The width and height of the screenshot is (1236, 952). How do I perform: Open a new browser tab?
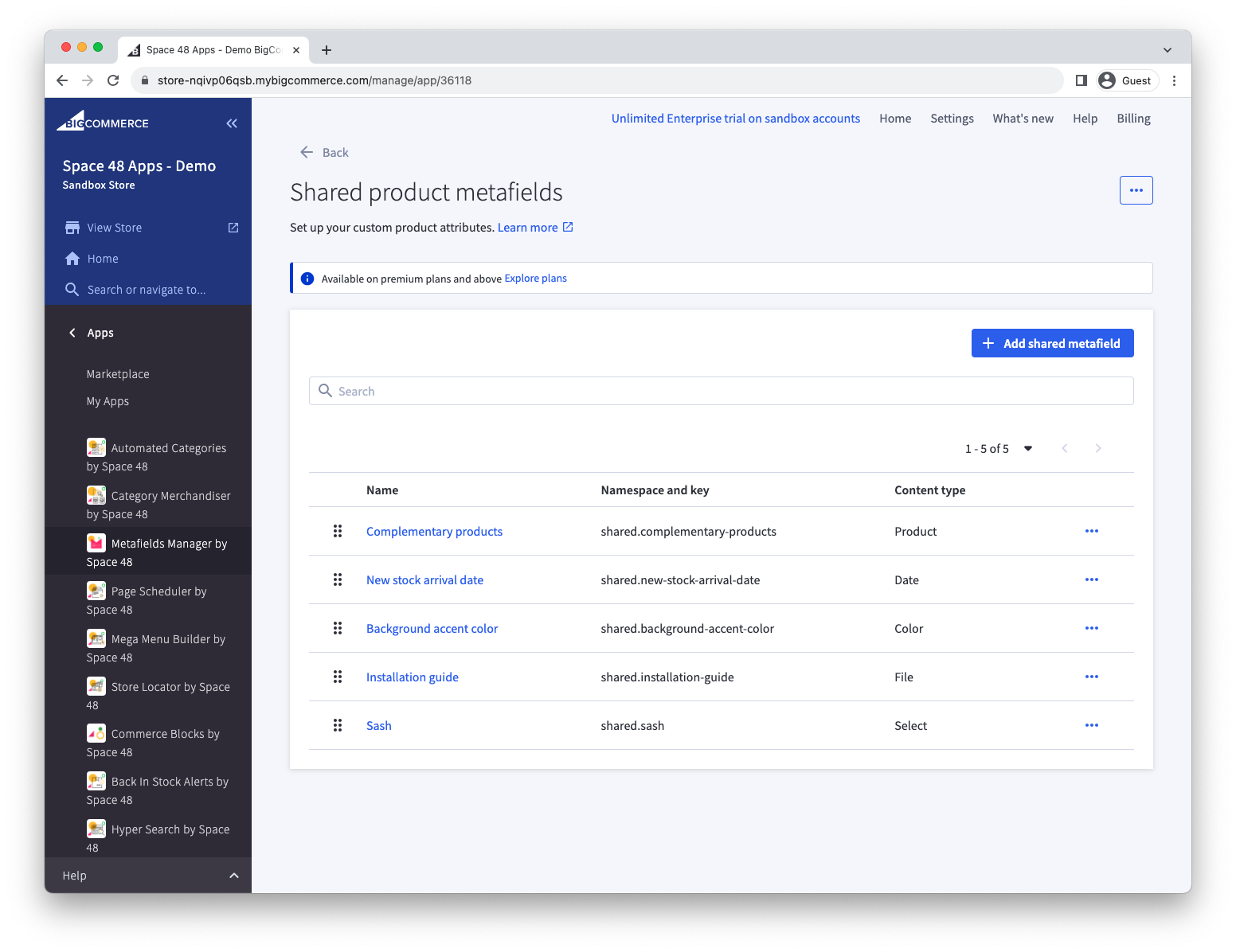(x=327, y=50)
